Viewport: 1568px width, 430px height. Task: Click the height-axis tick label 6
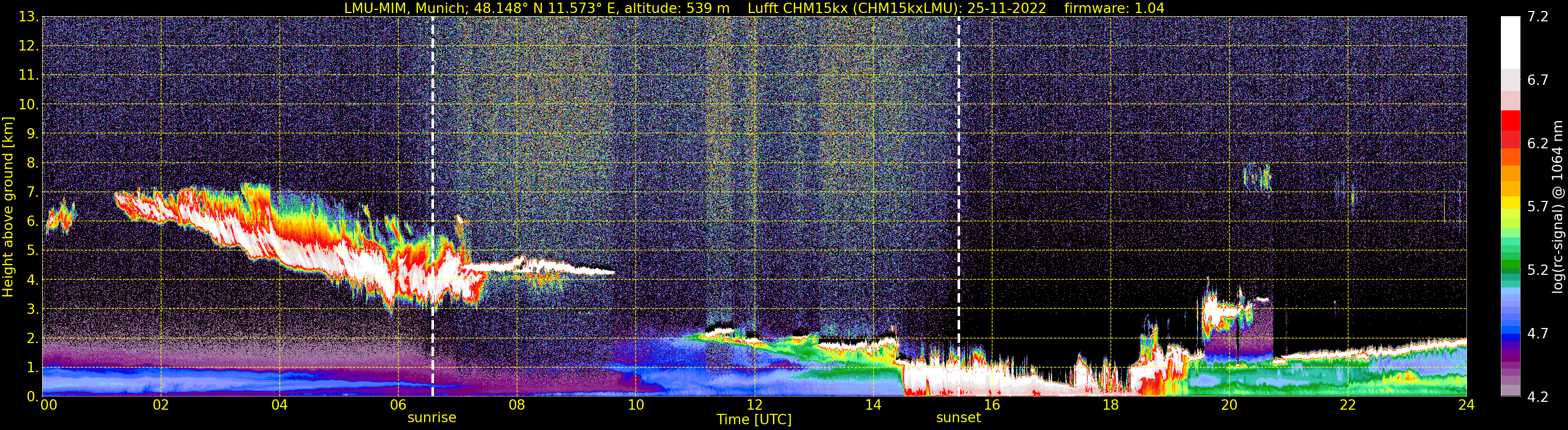32,222
